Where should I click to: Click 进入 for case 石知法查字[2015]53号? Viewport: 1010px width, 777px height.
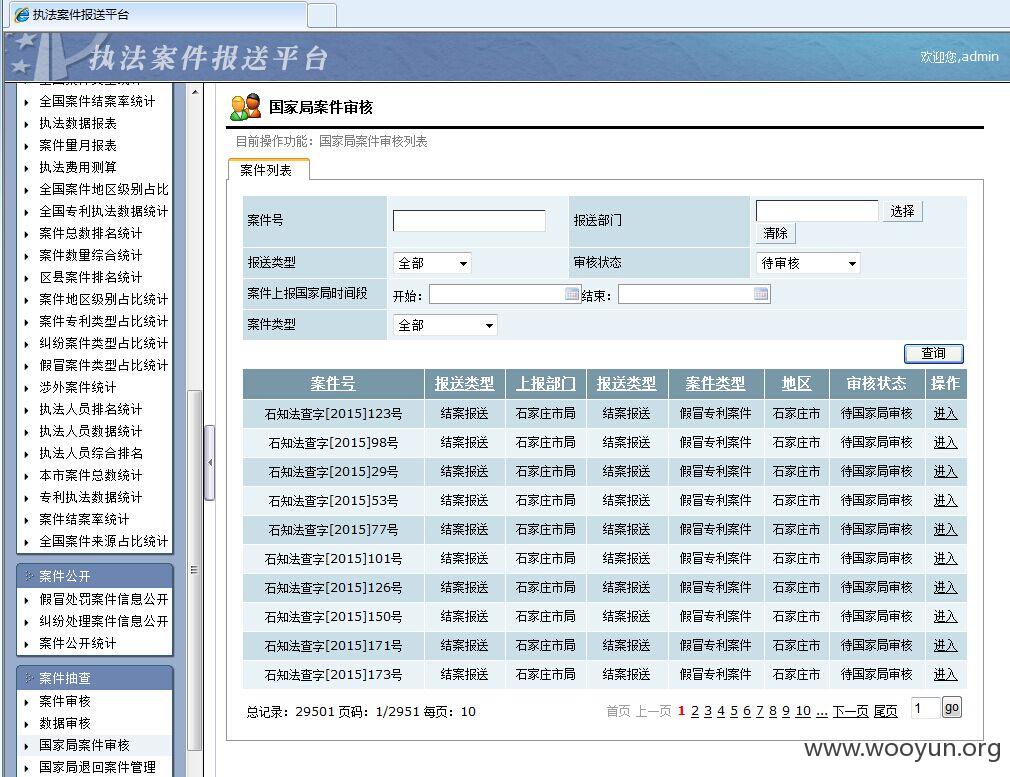click(945, 501)
